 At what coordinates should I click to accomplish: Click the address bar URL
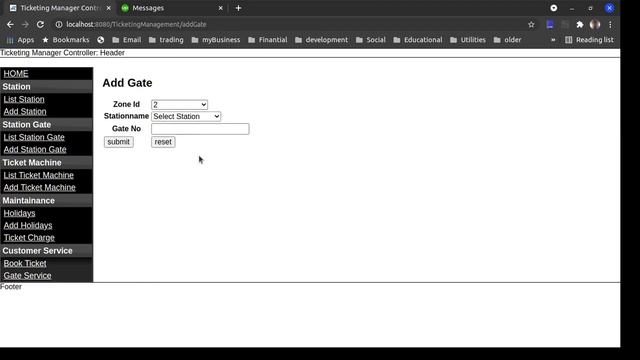pyautogui.click(x=136, y=24)
